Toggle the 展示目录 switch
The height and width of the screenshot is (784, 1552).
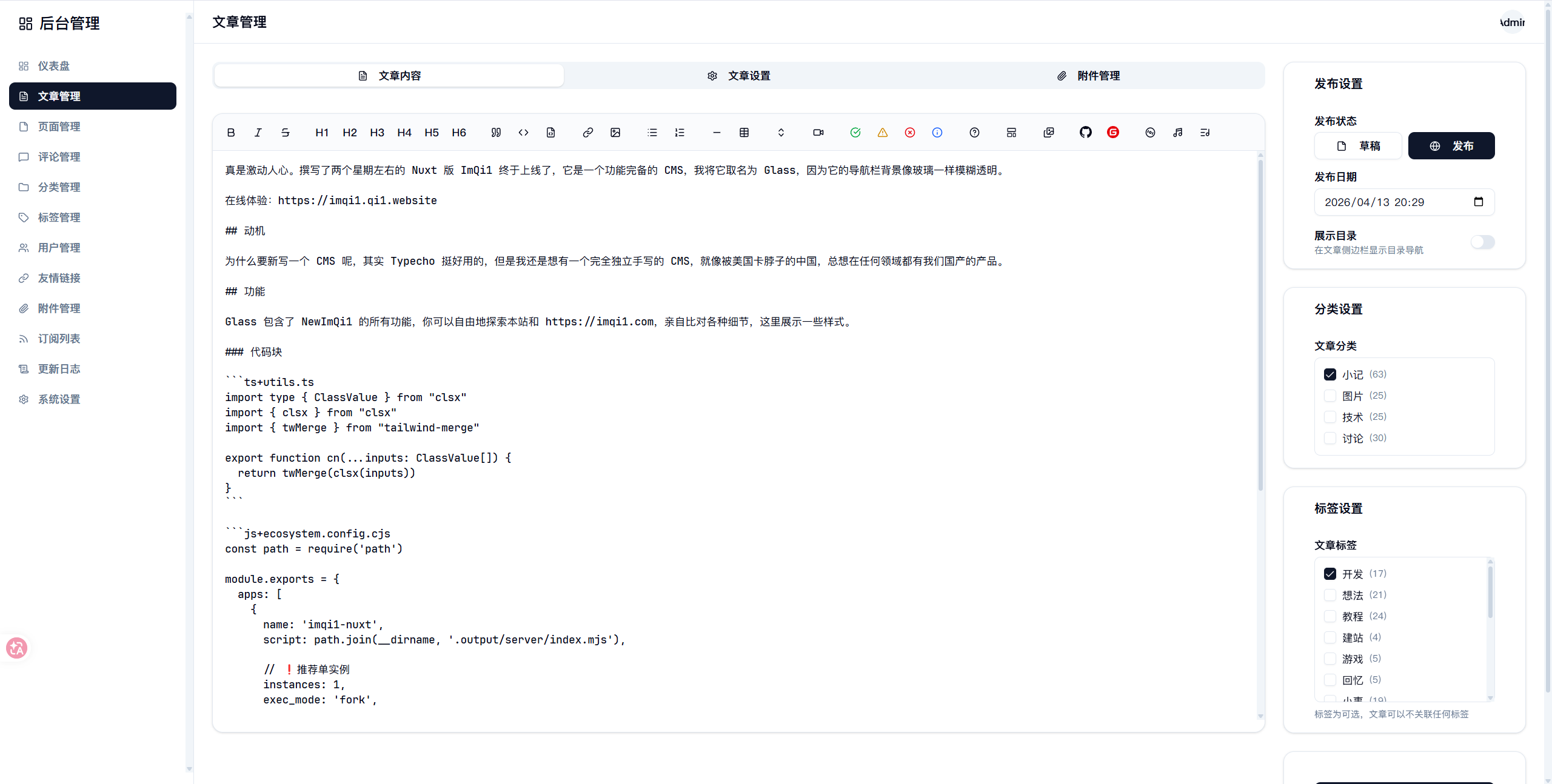pyautogui.click(x=1482, y=242)
